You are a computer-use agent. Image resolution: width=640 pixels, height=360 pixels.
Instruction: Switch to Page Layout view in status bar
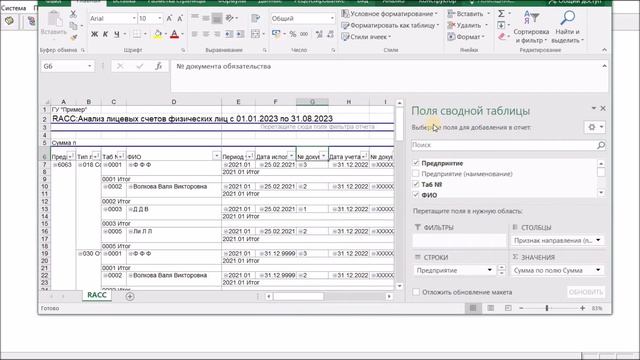[491, 308]
